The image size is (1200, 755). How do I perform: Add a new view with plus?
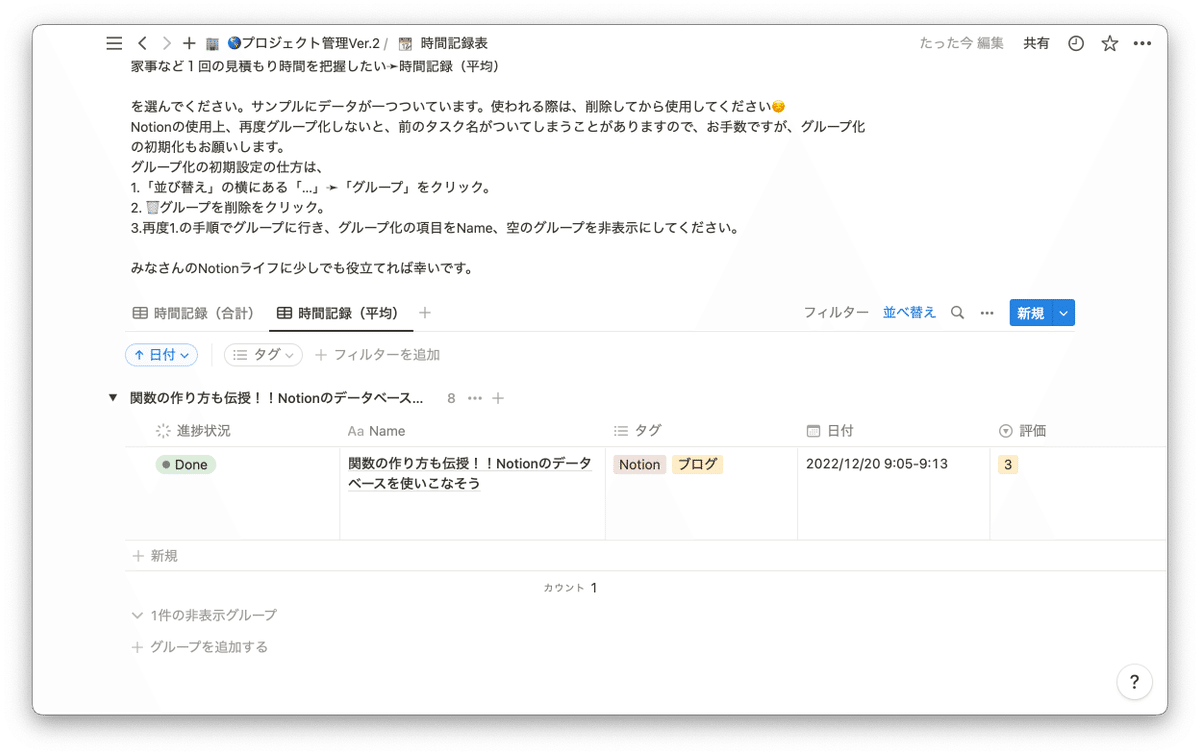tap(425, 313)
